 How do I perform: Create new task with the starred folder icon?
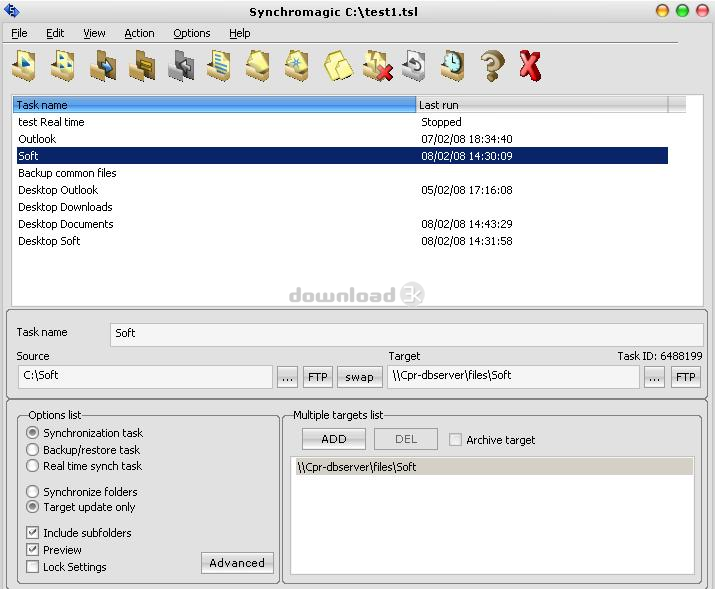tap(297, 66)
